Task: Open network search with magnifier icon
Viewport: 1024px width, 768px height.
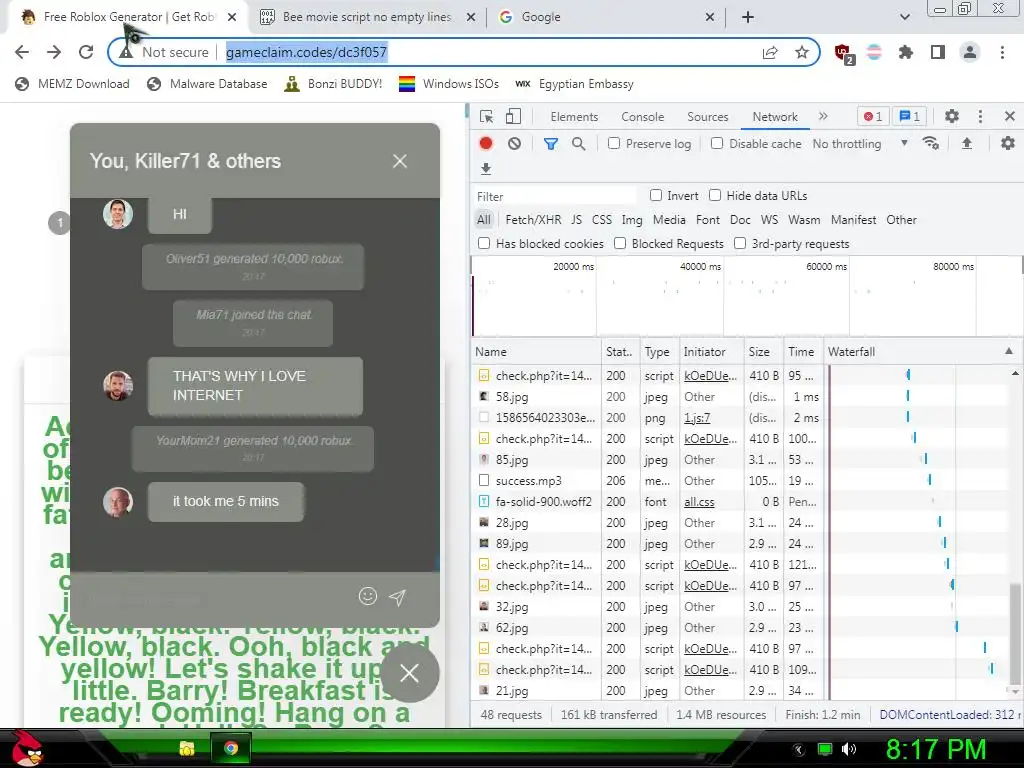Action: pos(579,144)
